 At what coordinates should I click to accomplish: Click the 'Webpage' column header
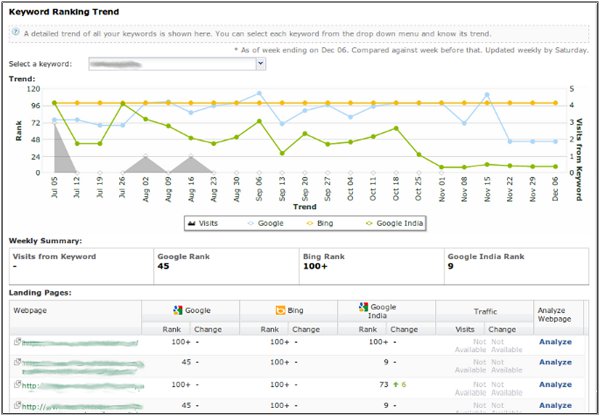30,310
